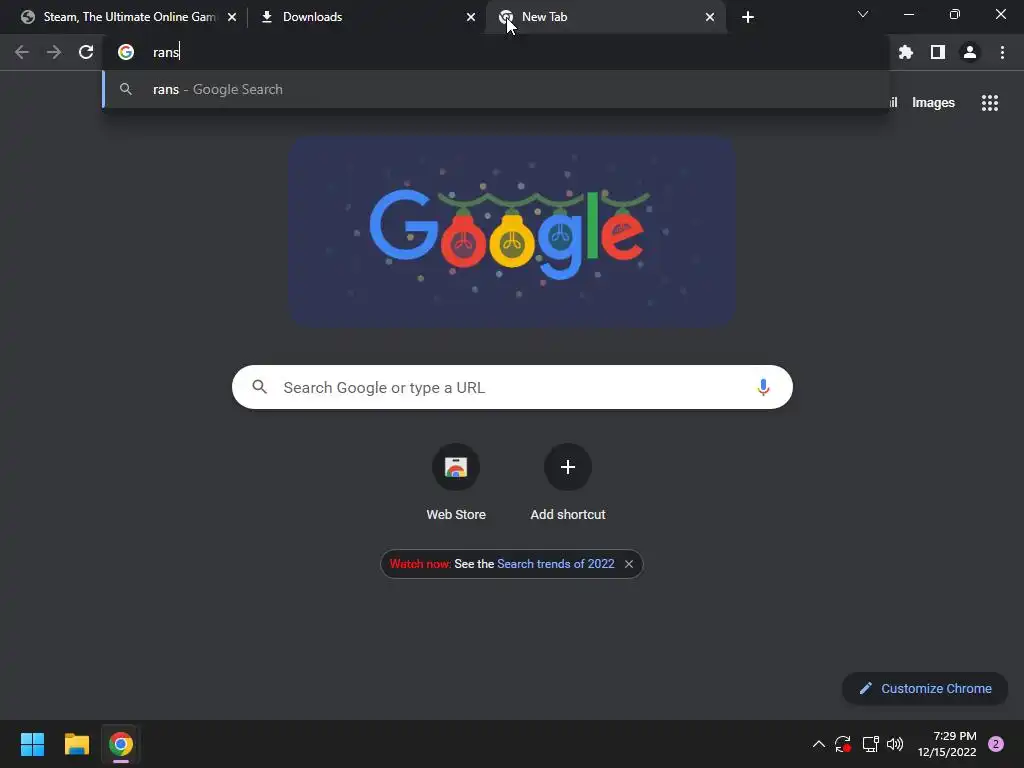The image size is (1024, 768).
Task: Click the Add shortcut plus button
Action: pos(568,467)
